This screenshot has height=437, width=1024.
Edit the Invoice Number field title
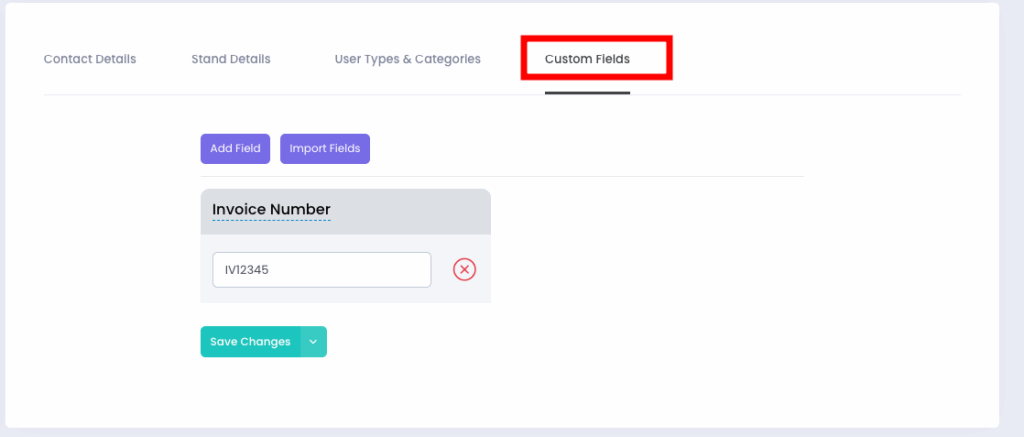(271, 209)
